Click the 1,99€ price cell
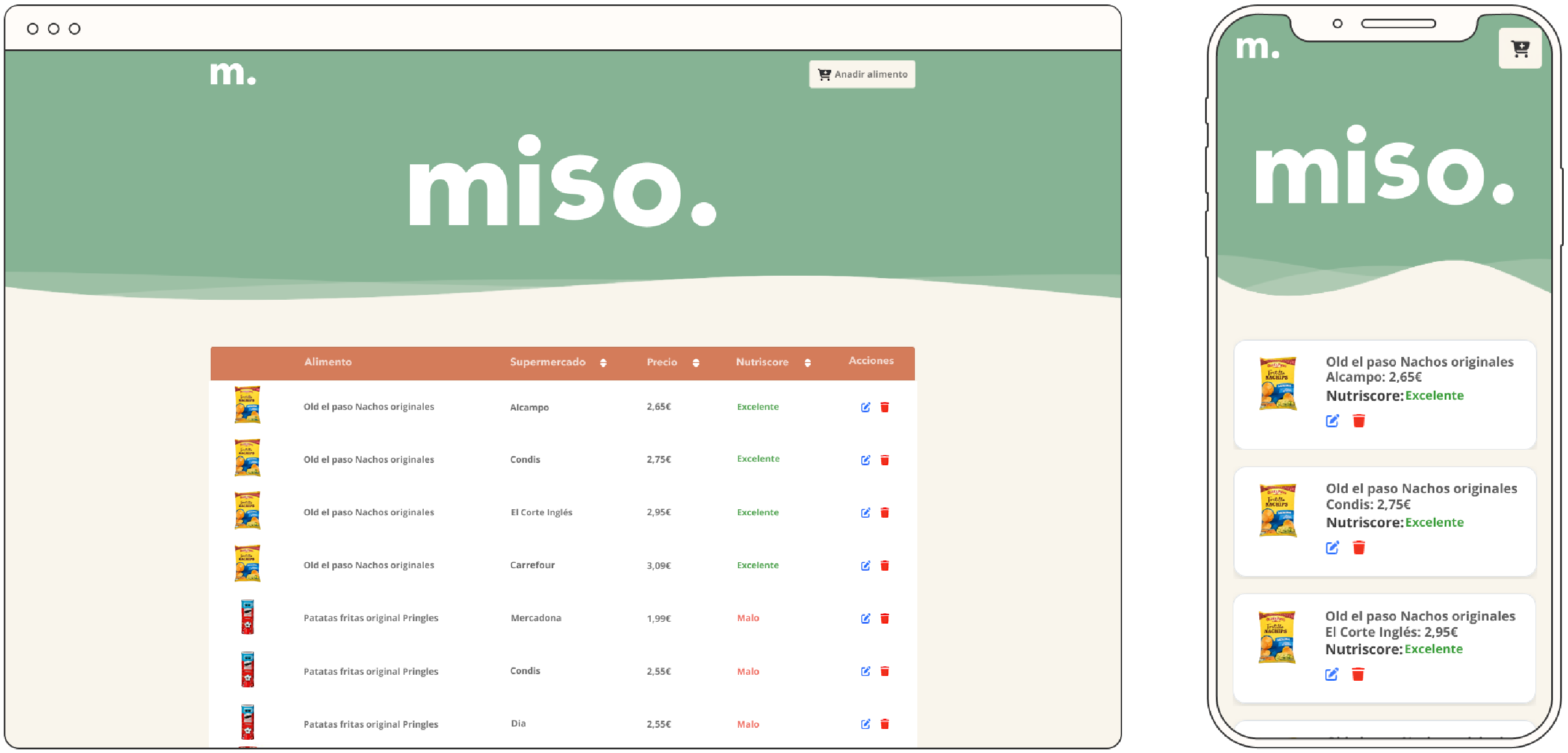The height and width of the screenshot is (753, 1568). point(658,618)
